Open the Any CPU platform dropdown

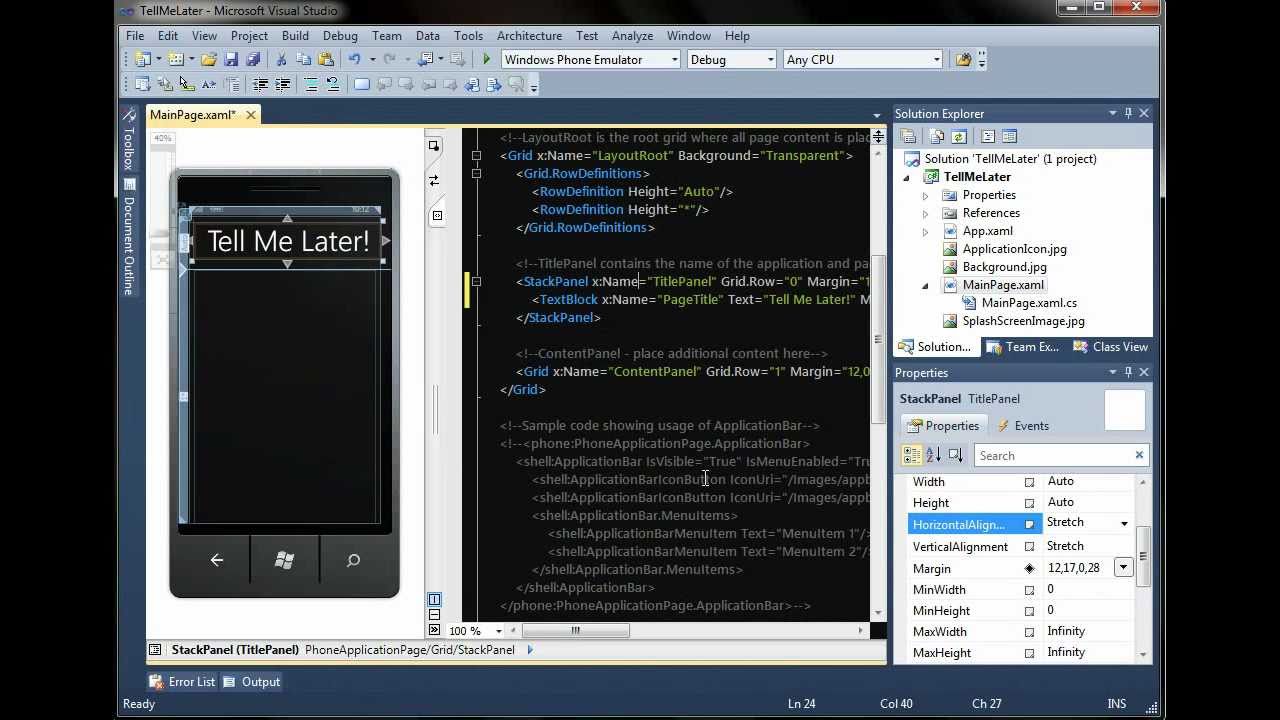click(936, 60)
